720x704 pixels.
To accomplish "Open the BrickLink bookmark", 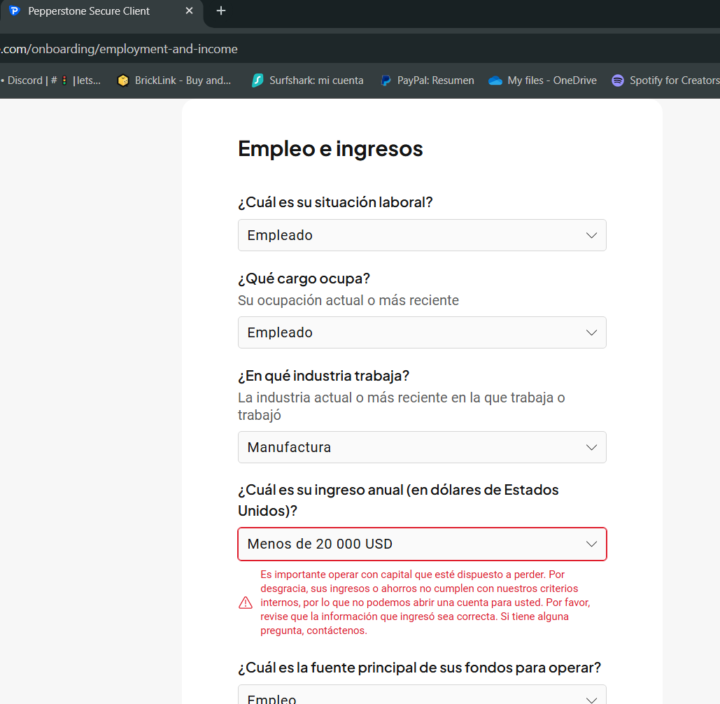I will [x=174, y=80].
